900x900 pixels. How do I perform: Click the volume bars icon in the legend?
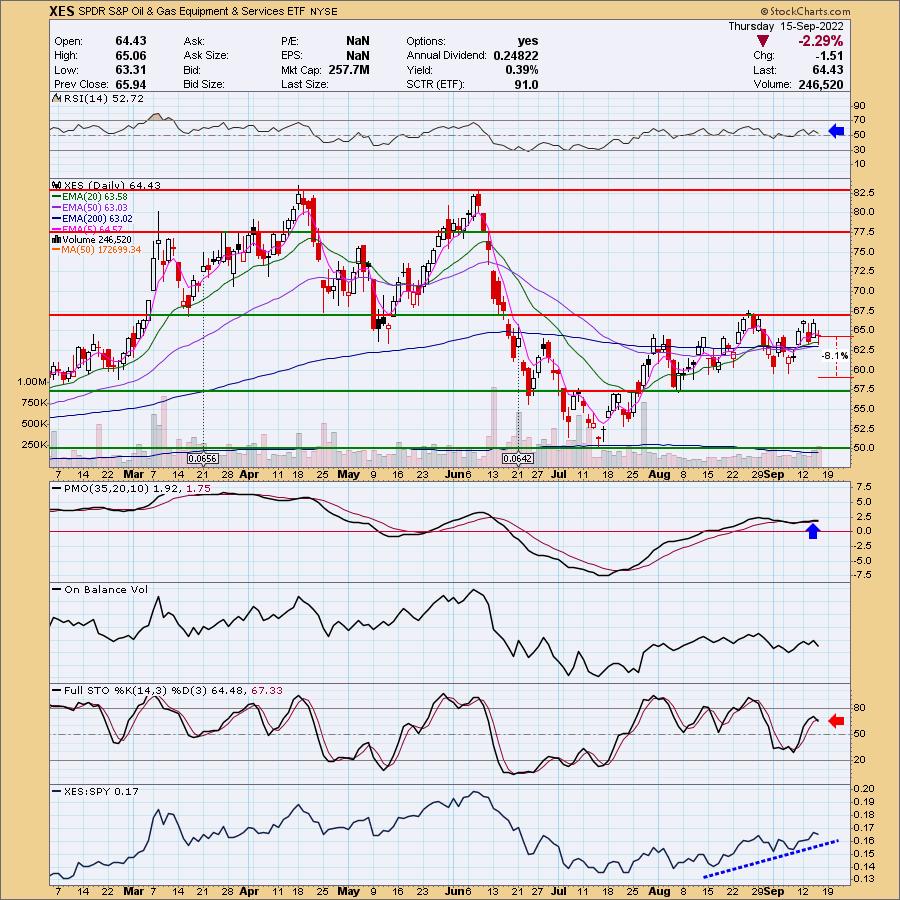point(56,239)
